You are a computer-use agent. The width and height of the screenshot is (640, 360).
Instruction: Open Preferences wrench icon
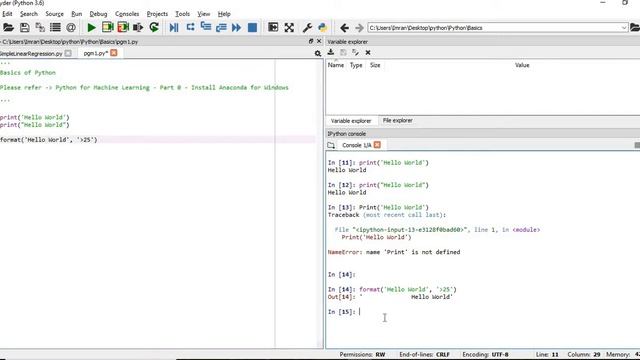click(x=307, y=27)
